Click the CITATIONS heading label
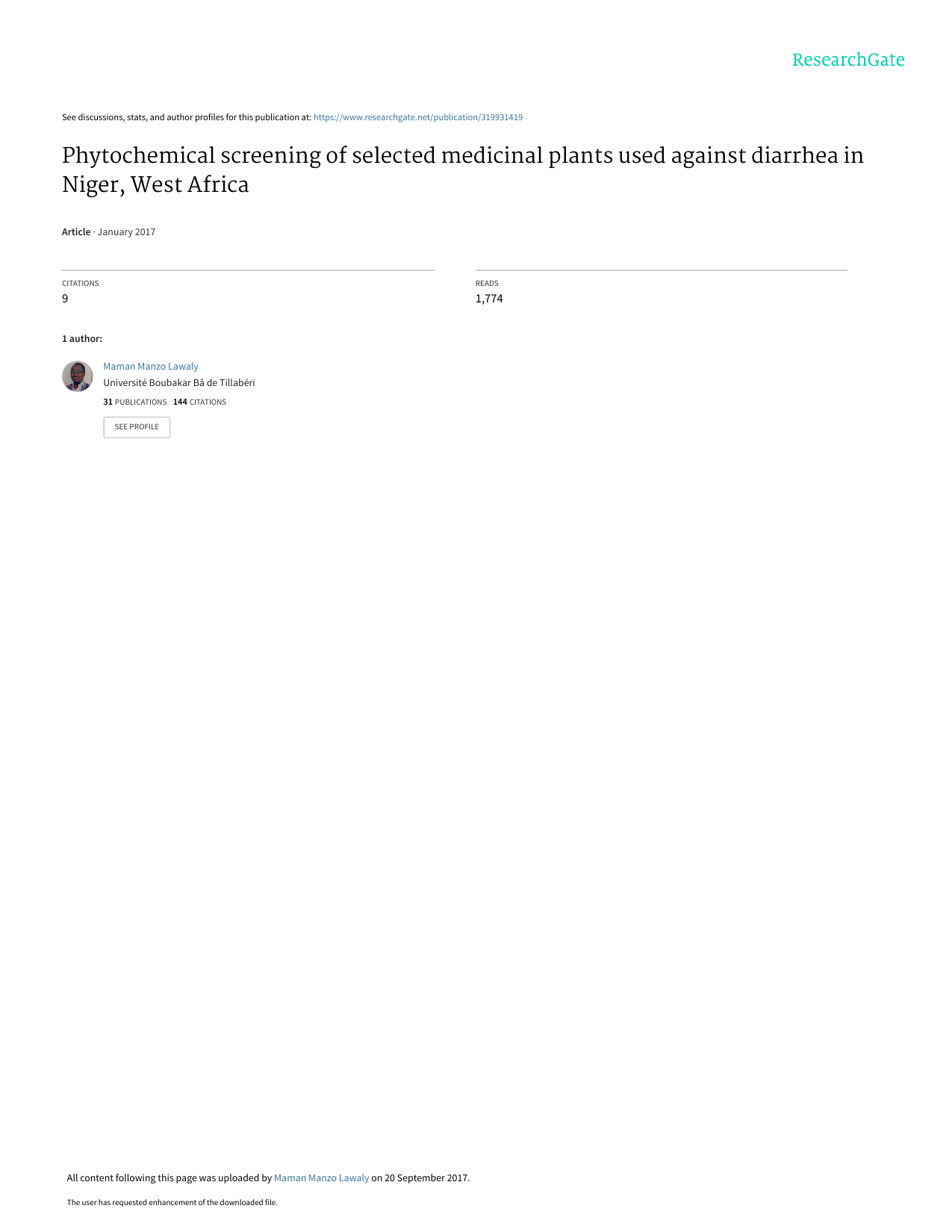Screen dimensions: 952x1232 point(81,284)
